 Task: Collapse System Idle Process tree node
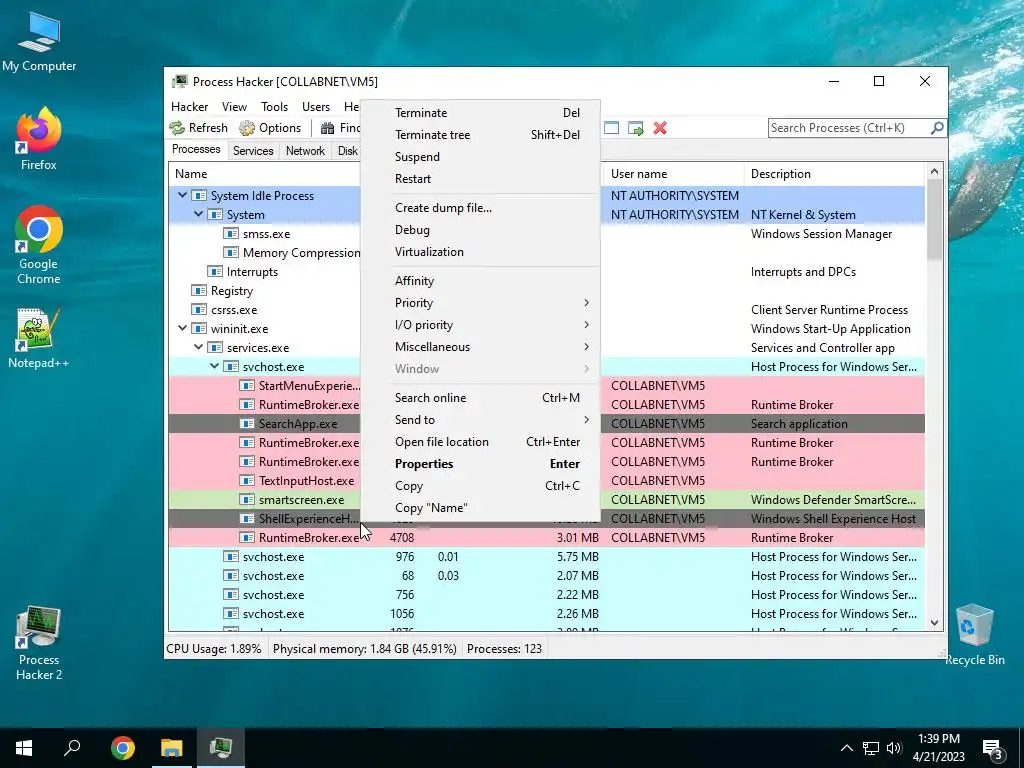click(183, 195)
